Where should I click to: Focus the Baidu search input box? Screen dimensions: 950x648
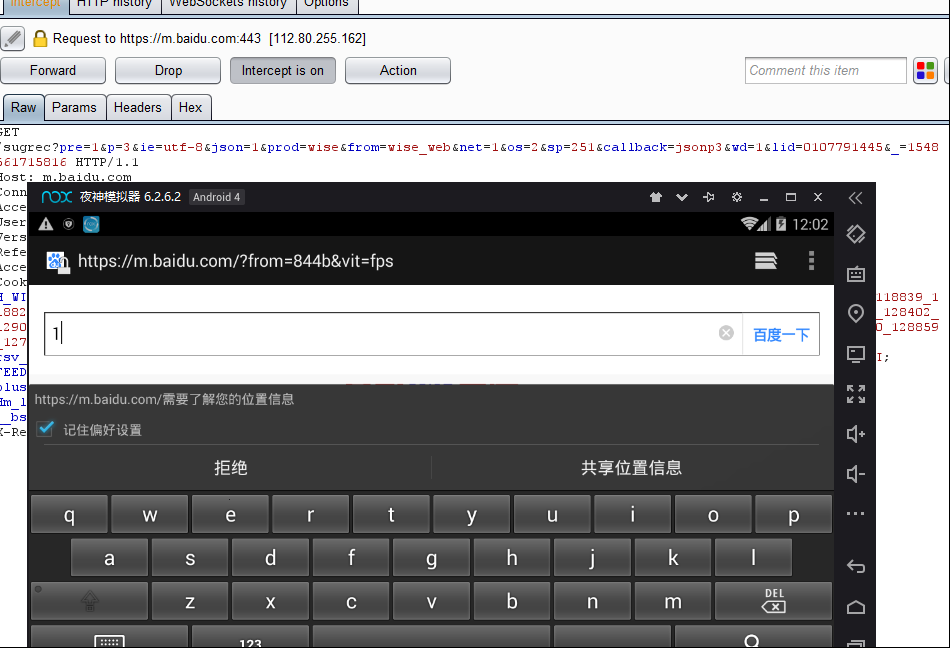[x=393, y=334]
